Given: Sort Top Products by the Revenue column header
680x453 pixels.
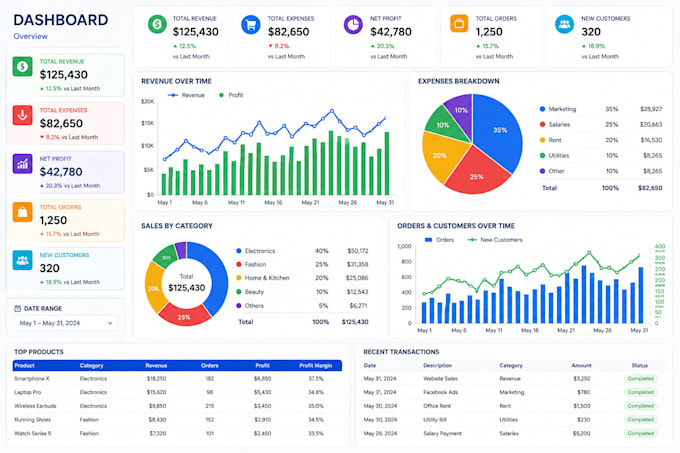Looking at the screenshot, I should point(156,365).
